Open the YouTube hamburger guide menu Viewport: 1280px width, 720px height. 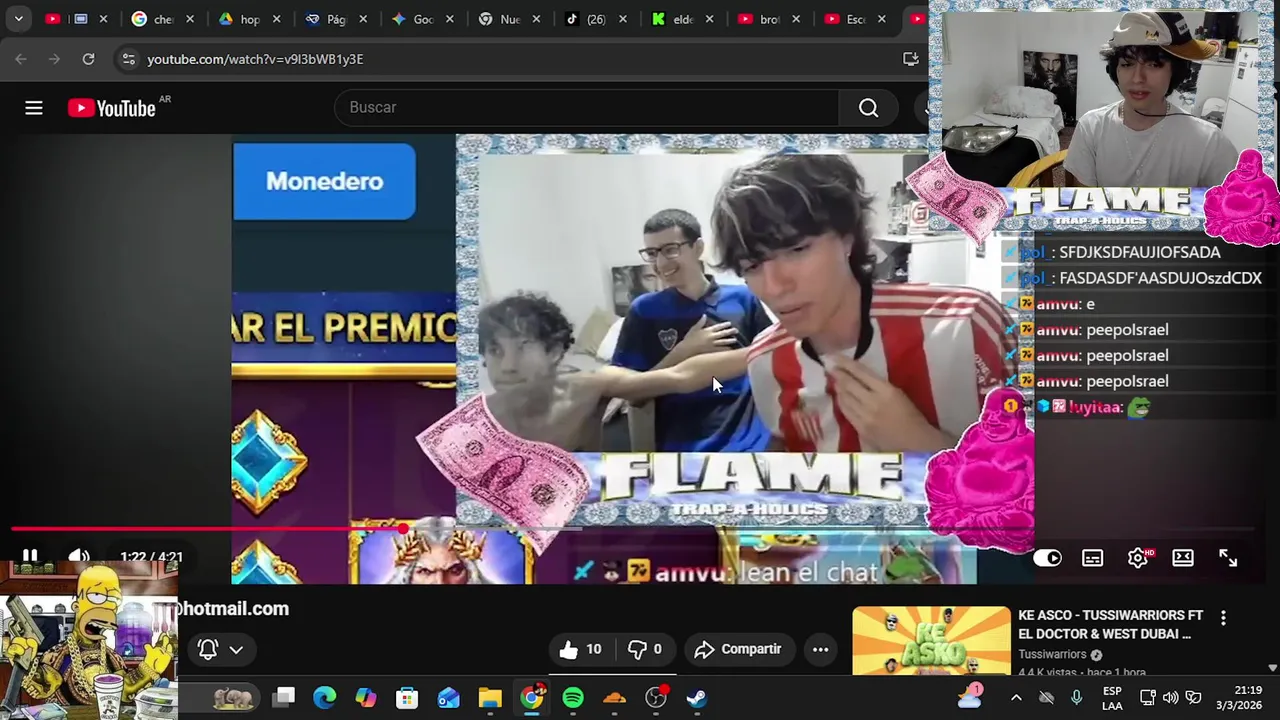point(34,108)
